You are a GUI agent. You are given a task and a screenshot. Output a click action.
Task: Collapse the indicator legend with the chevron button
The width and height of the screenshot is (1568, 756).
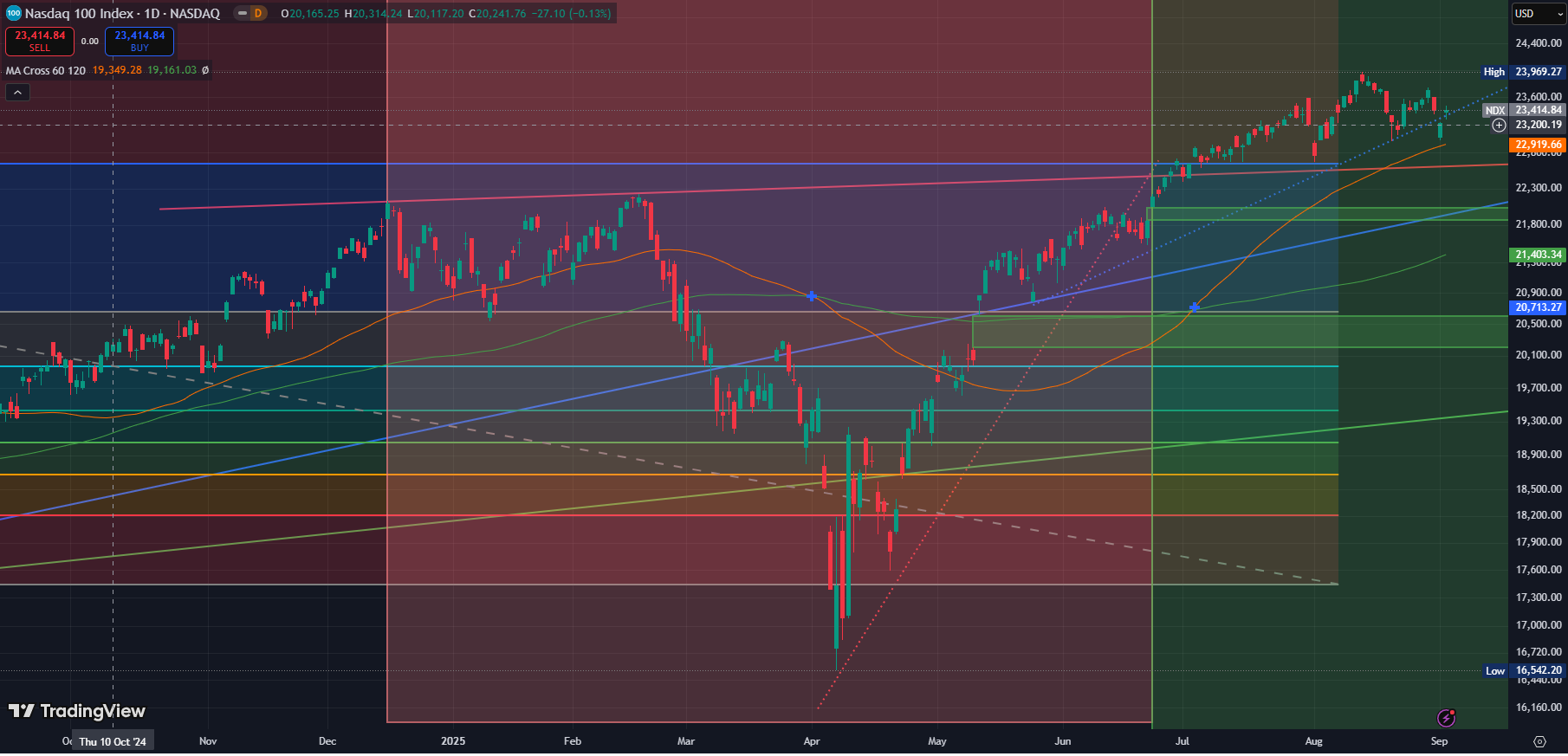point(17,92)
